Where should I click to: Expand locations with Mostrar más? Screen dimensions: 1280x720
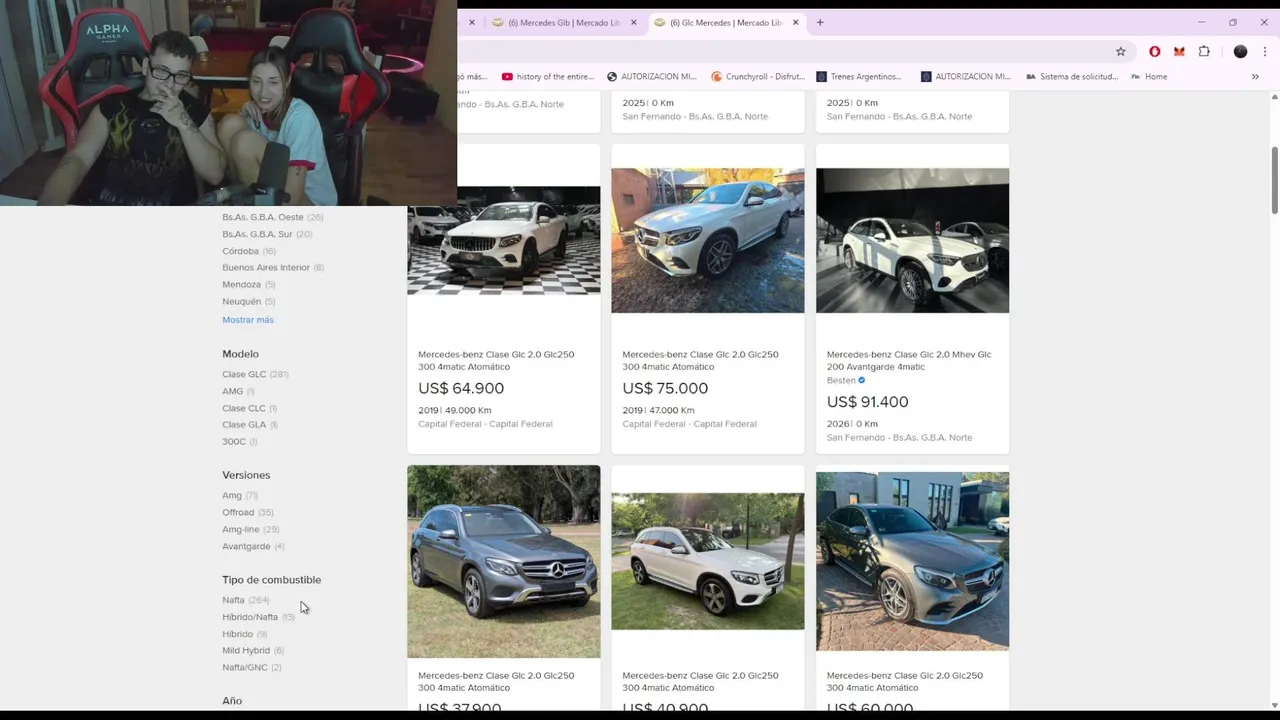coord(248,320)
